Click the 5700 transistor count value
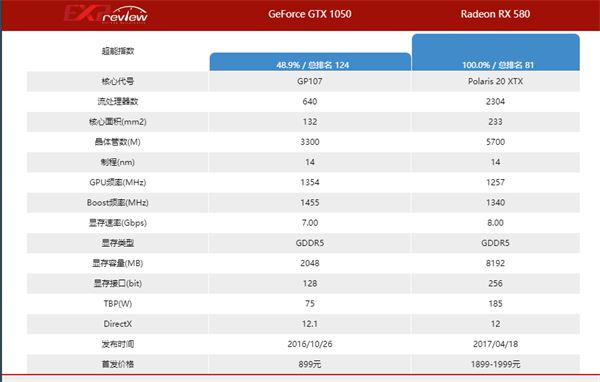This screenshot has width=600, height=382. [x=496, y=142]
